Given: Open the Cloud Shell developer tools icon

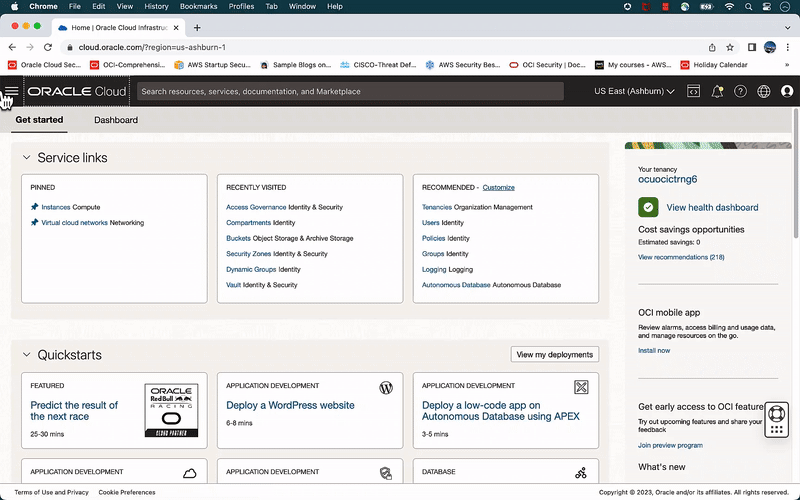Looking at the screenshot, I should pos(693,91).
